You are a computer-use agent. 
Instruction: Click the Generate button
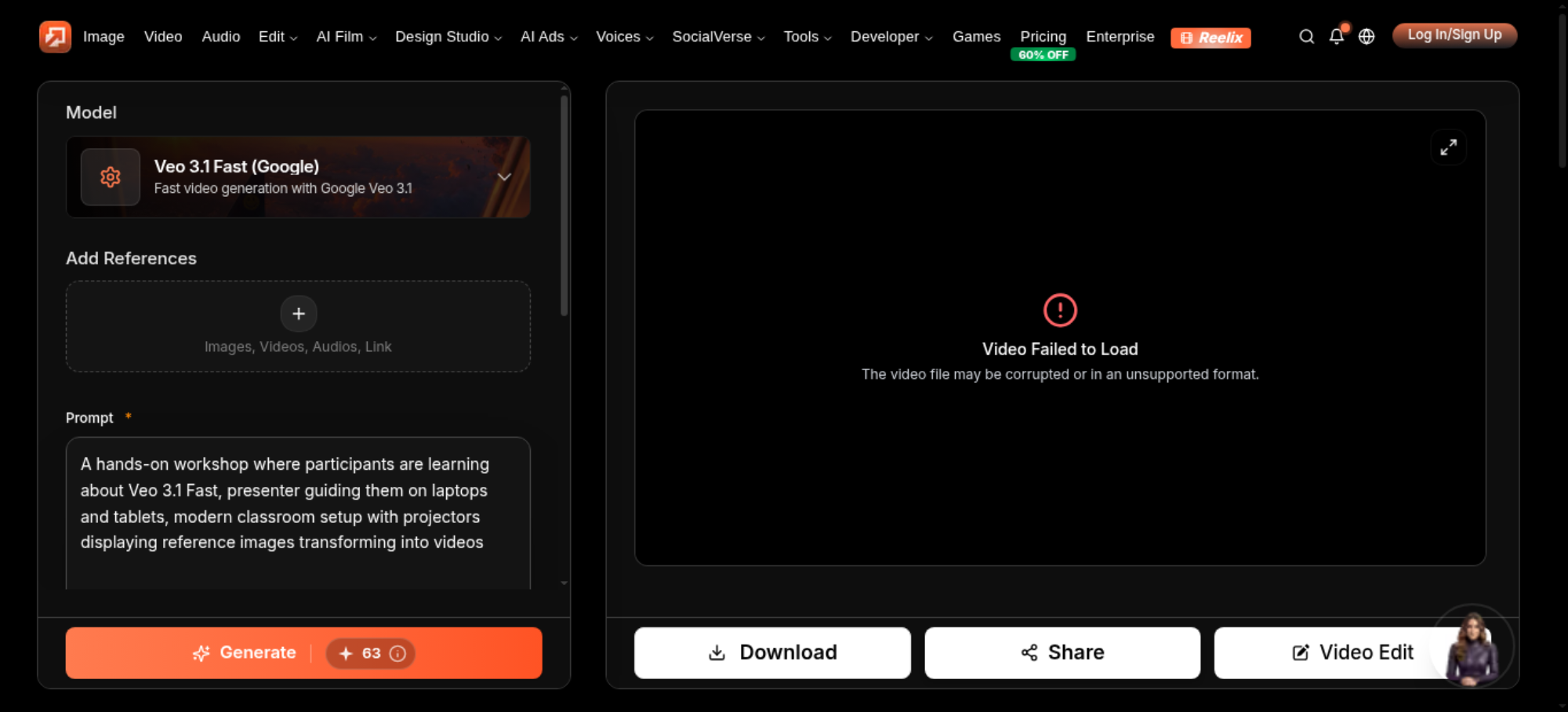point(303,653)
